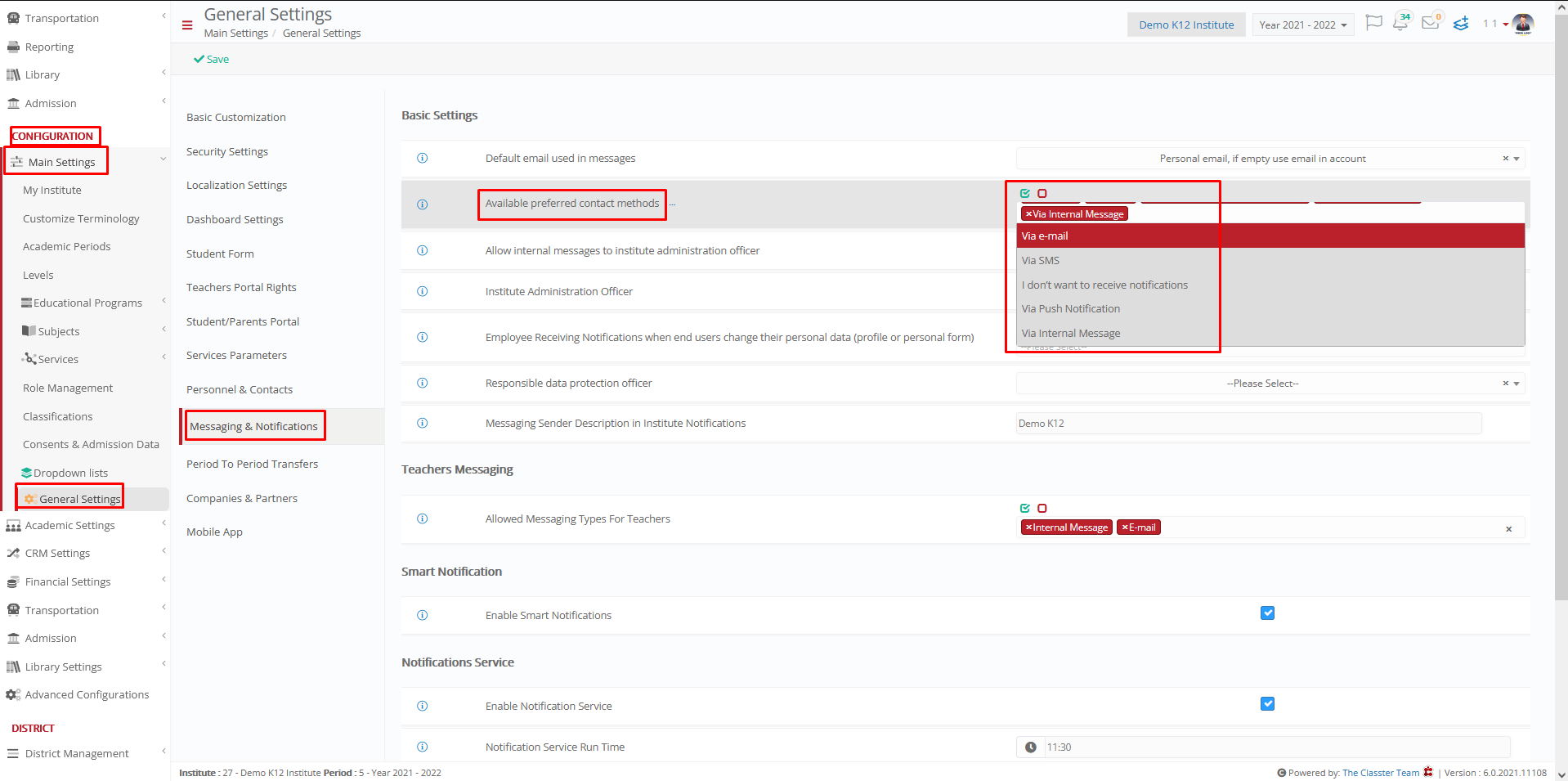The height and width of the screenshot is (781, 1568).
Task: Open Localization Settings tab
Action: pyautogui.click(x=236, y=185)
